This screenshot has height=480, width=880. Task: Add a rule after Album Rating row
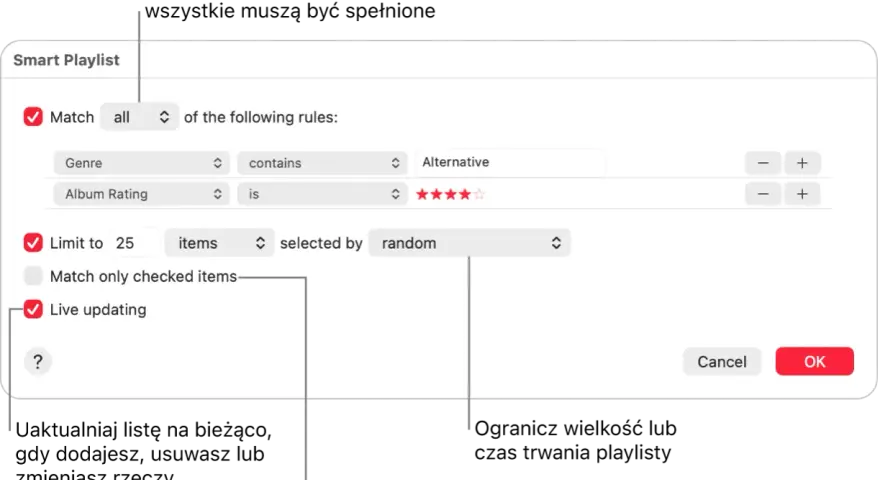click(x=802, y=194)
